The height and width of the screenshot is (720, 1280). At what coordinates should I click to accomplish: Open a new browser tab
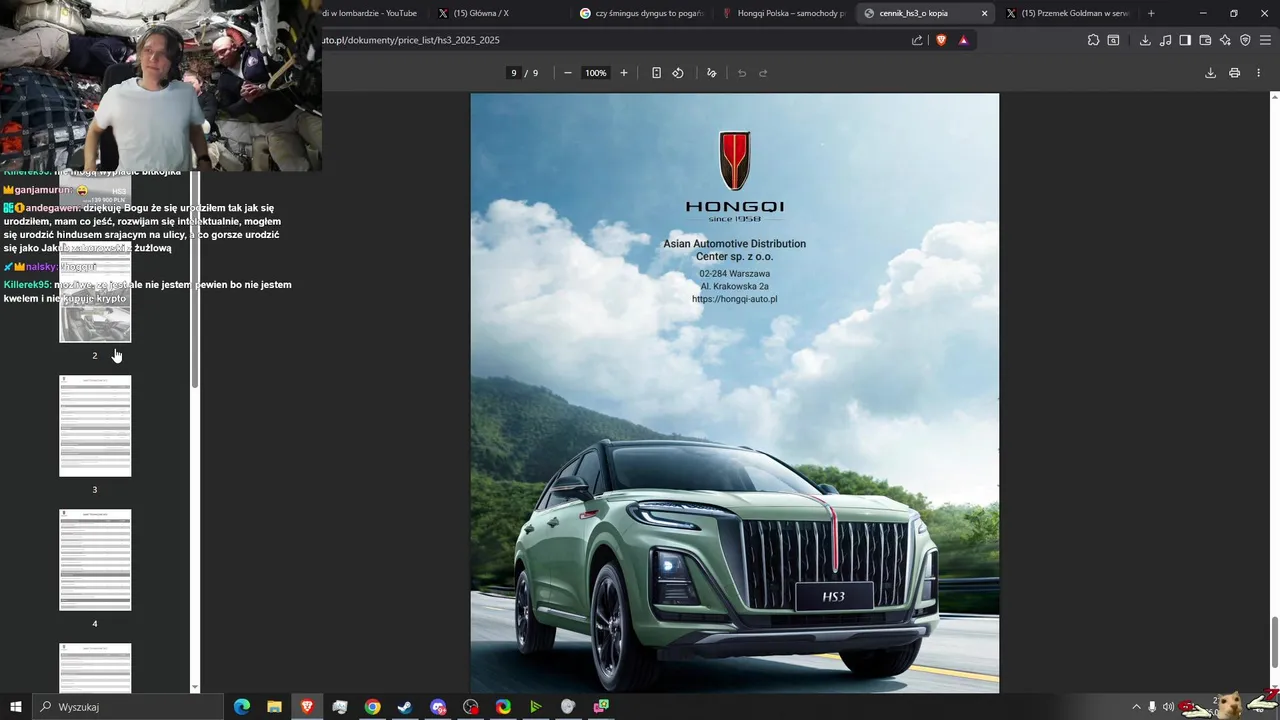[x=1151, y=13]
